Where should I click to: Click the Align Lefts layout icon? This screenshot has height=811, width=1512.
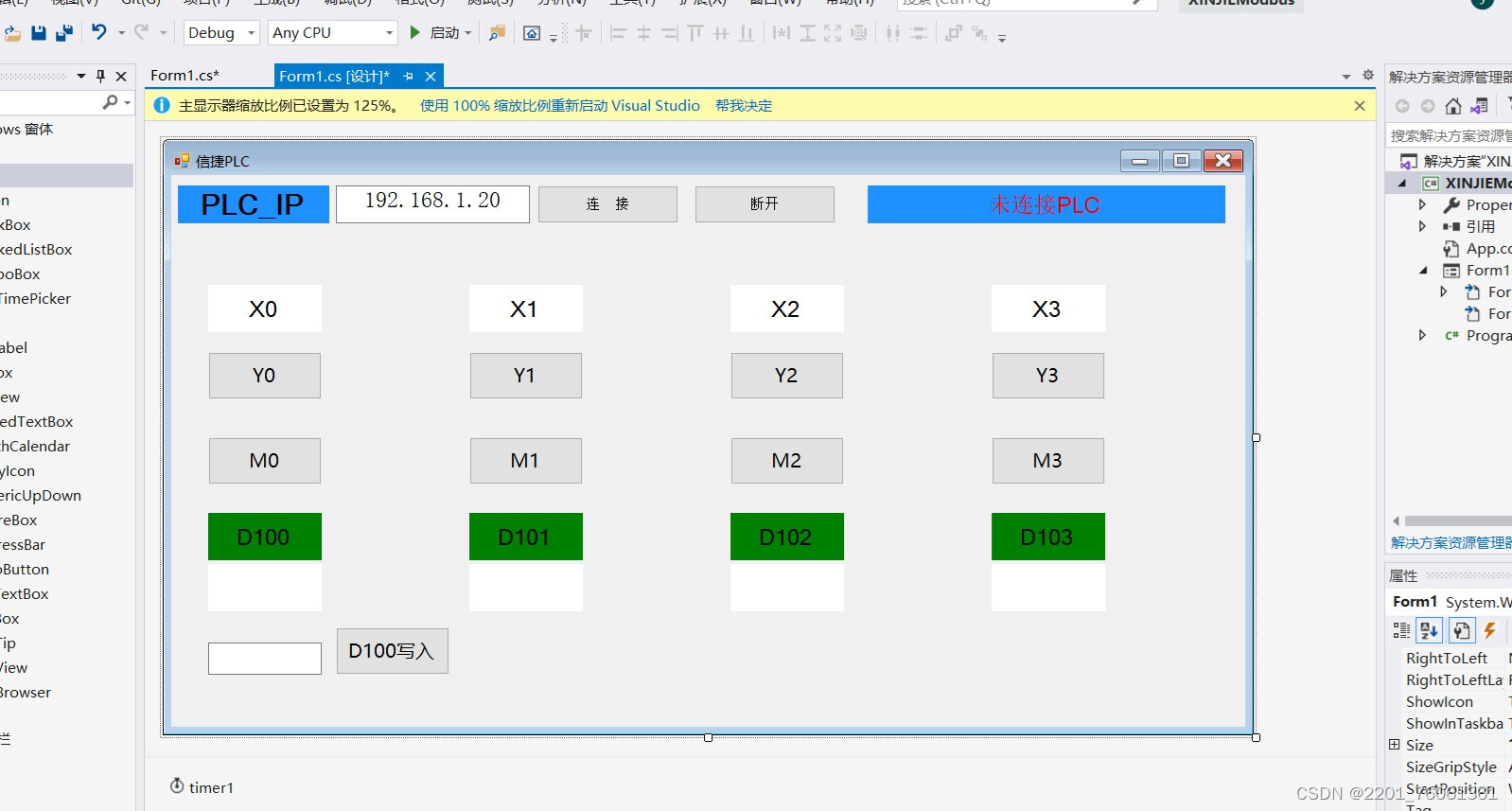(619, 33)
